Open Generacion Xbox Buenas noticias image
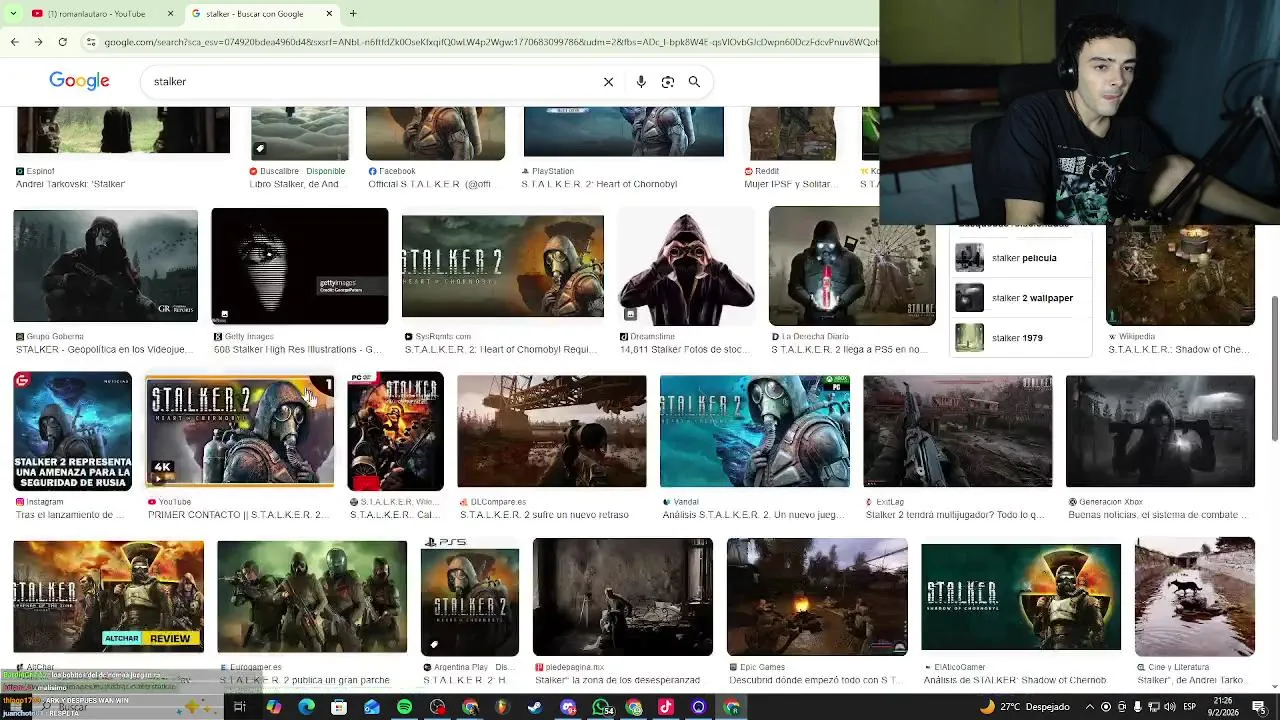The height and width of the screenshot is (720, 1280). tap(1160, 432)
